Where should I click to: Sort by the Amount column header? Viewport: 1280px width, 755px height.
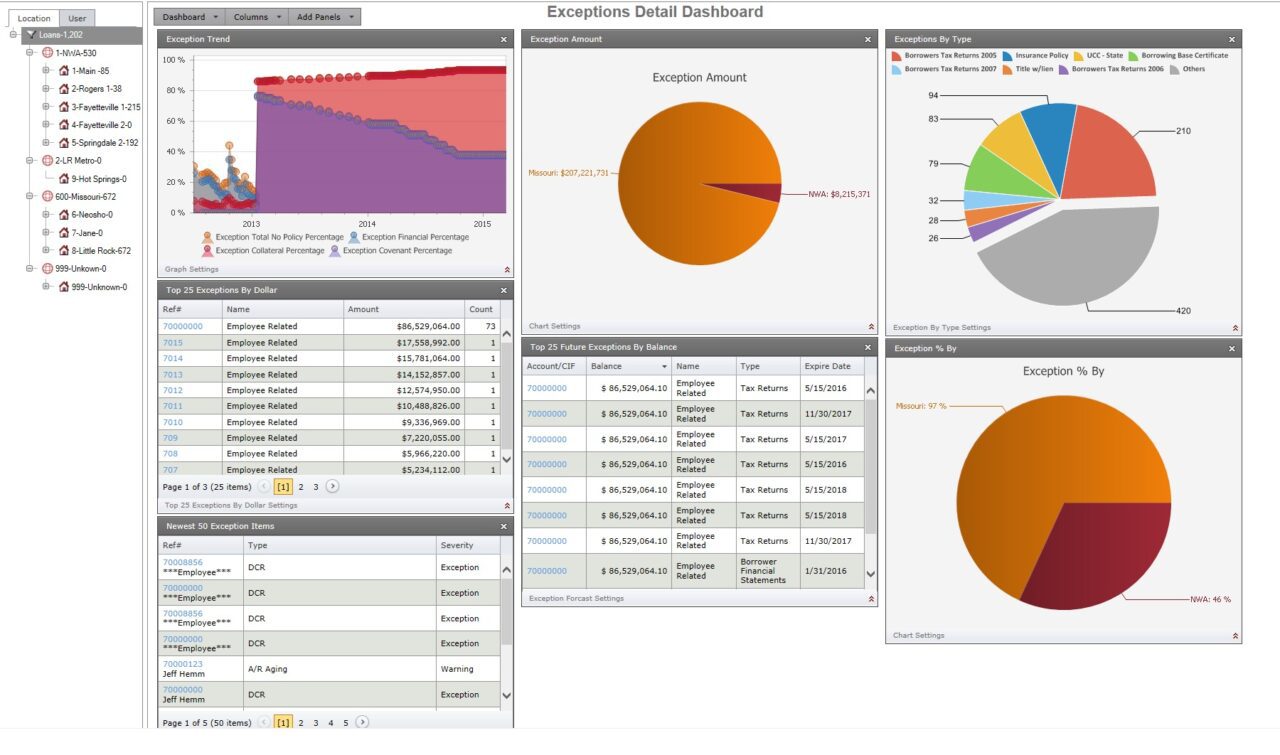403,310
